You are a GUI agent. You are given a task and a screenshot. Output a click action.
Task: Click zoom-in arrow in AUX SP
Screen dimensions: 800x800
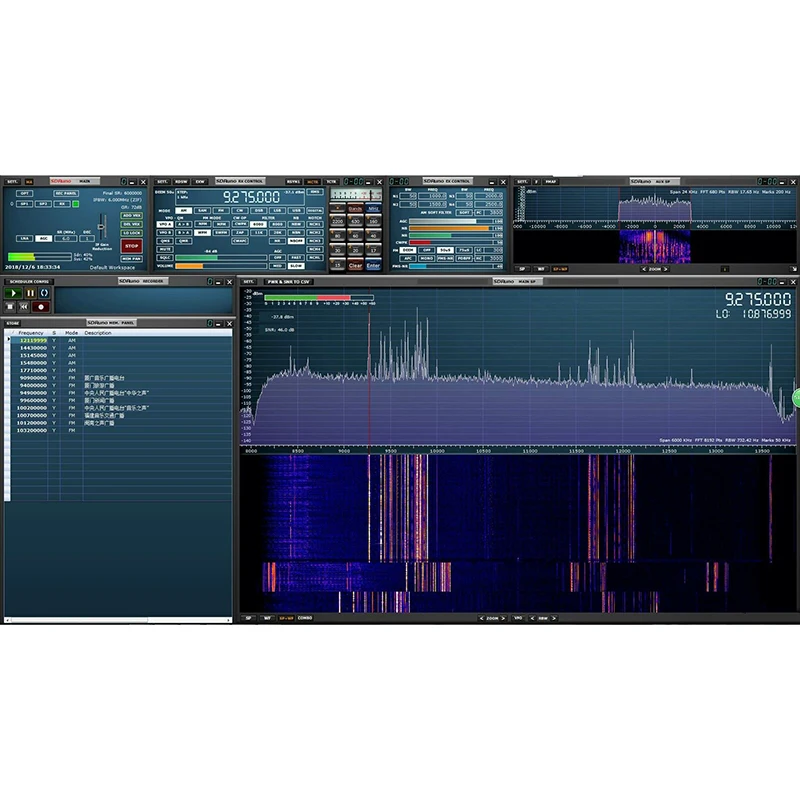click(665, 269)
